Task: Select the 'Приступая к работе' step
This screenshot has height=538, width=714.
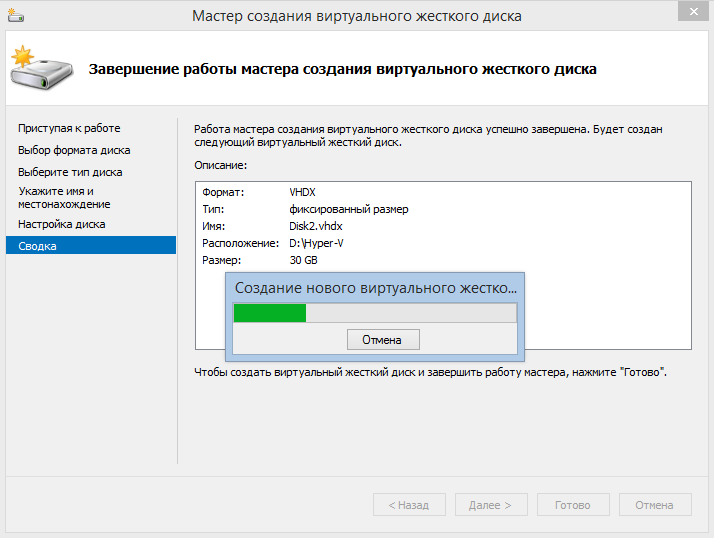Action: (69, 128)
